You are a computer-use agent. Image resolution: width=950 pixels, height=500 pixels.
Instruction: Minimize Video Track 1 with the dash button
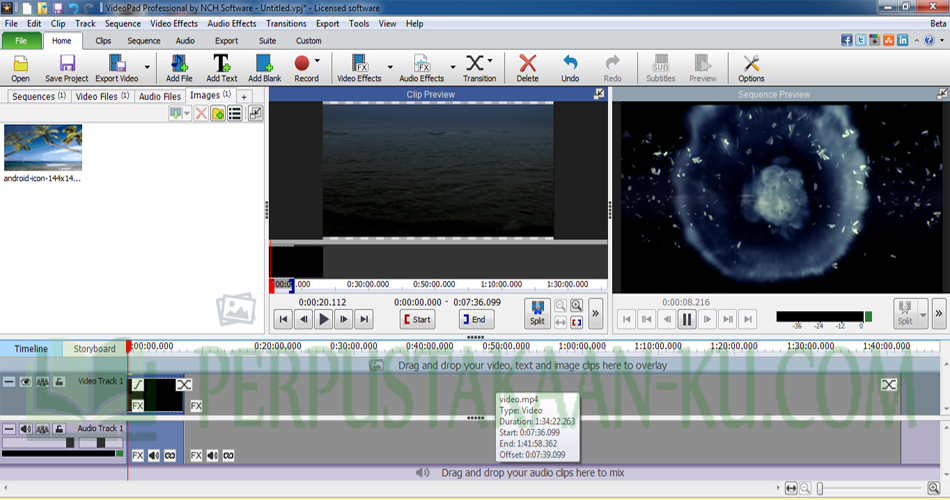[8, 382]
